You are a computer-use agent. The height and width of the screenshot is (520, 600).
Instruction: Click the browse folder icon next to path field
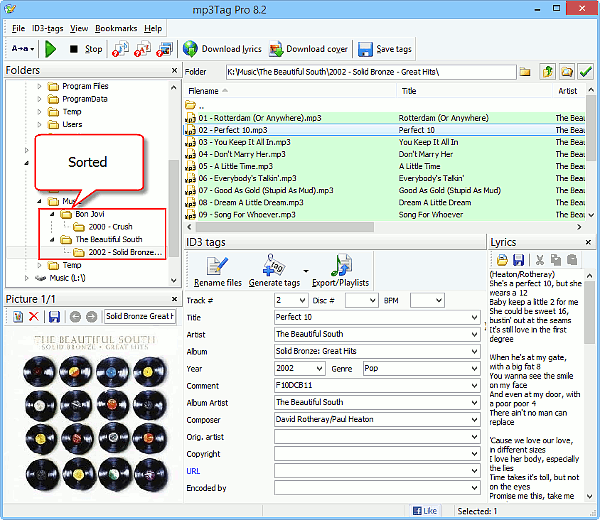pos(525,72)
